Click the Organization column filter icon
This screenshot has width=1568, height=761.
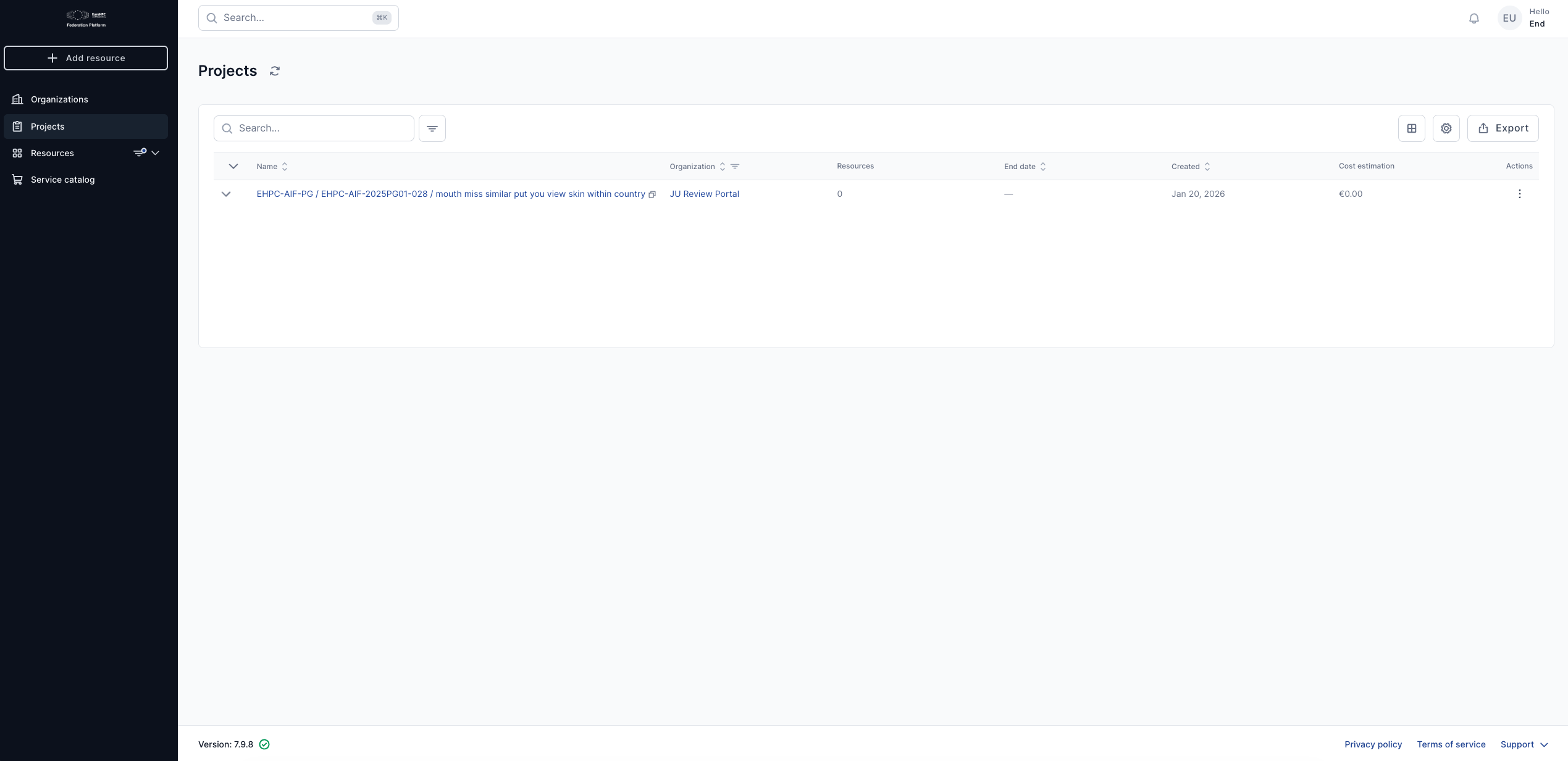point(735,167)
